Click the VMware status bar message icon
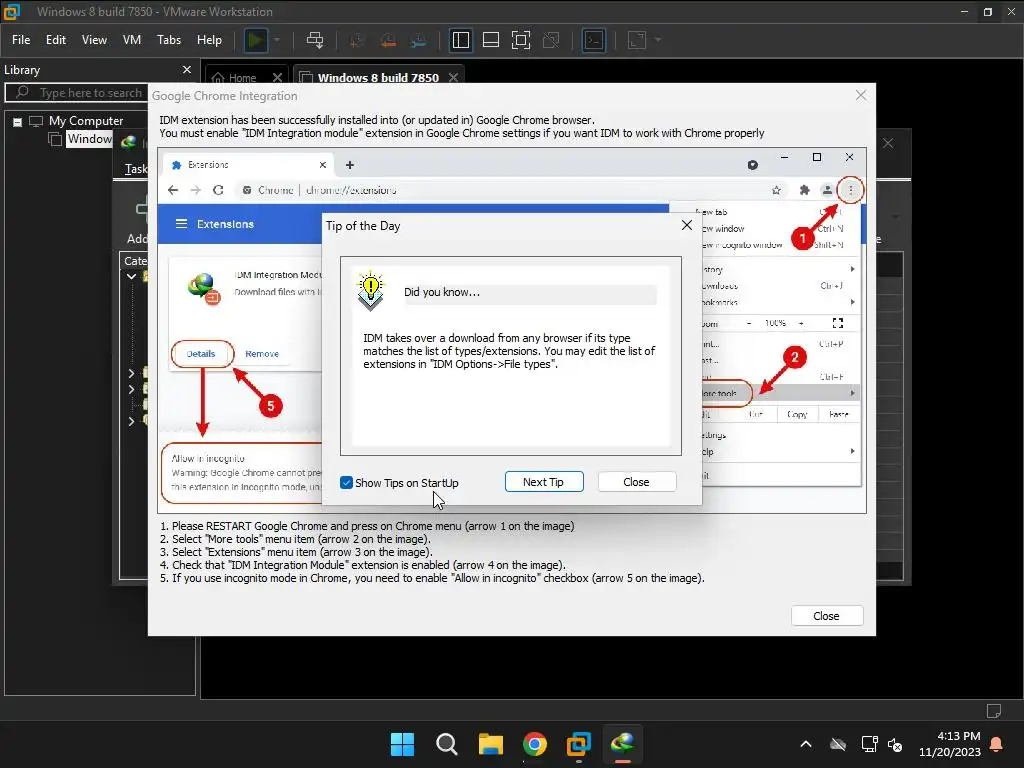This screenshot has width=1024, height=768. pyautogui.click(x=994, y=711)
